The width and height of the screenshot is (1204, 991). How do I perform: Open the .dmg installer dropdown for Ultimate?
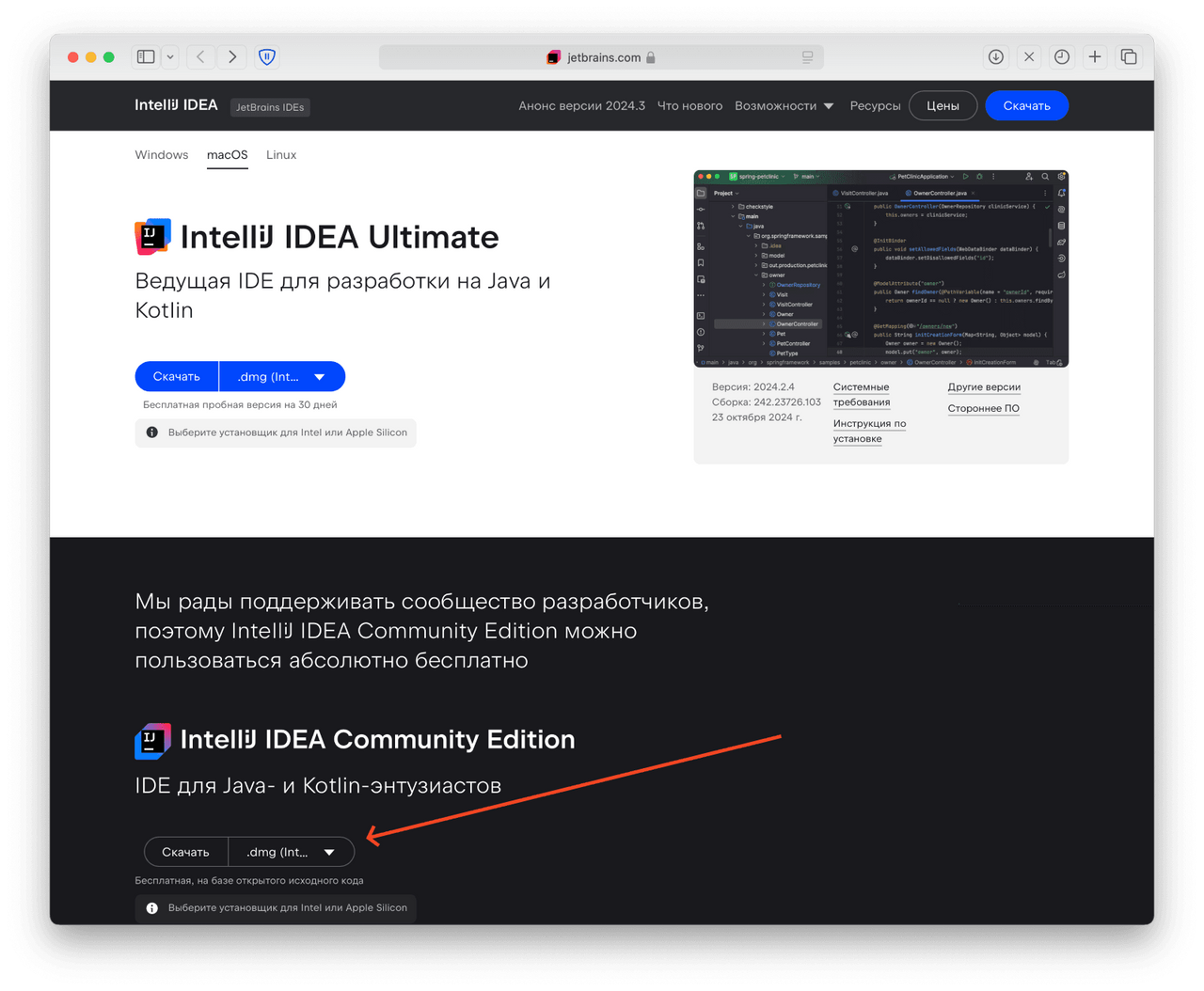point(282,376)
